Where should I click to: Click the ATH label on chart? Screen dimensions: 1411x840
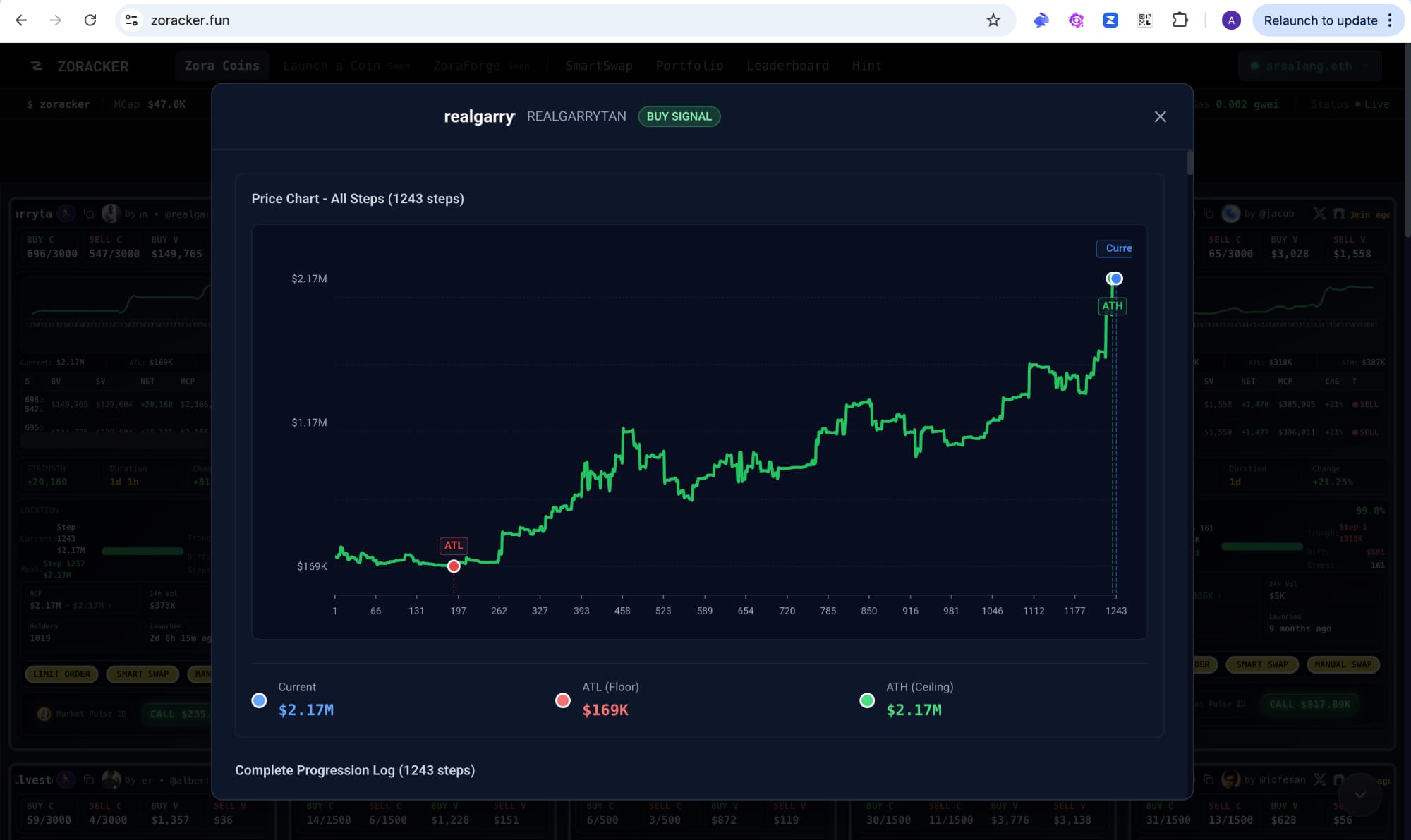tap(1112, 305)
